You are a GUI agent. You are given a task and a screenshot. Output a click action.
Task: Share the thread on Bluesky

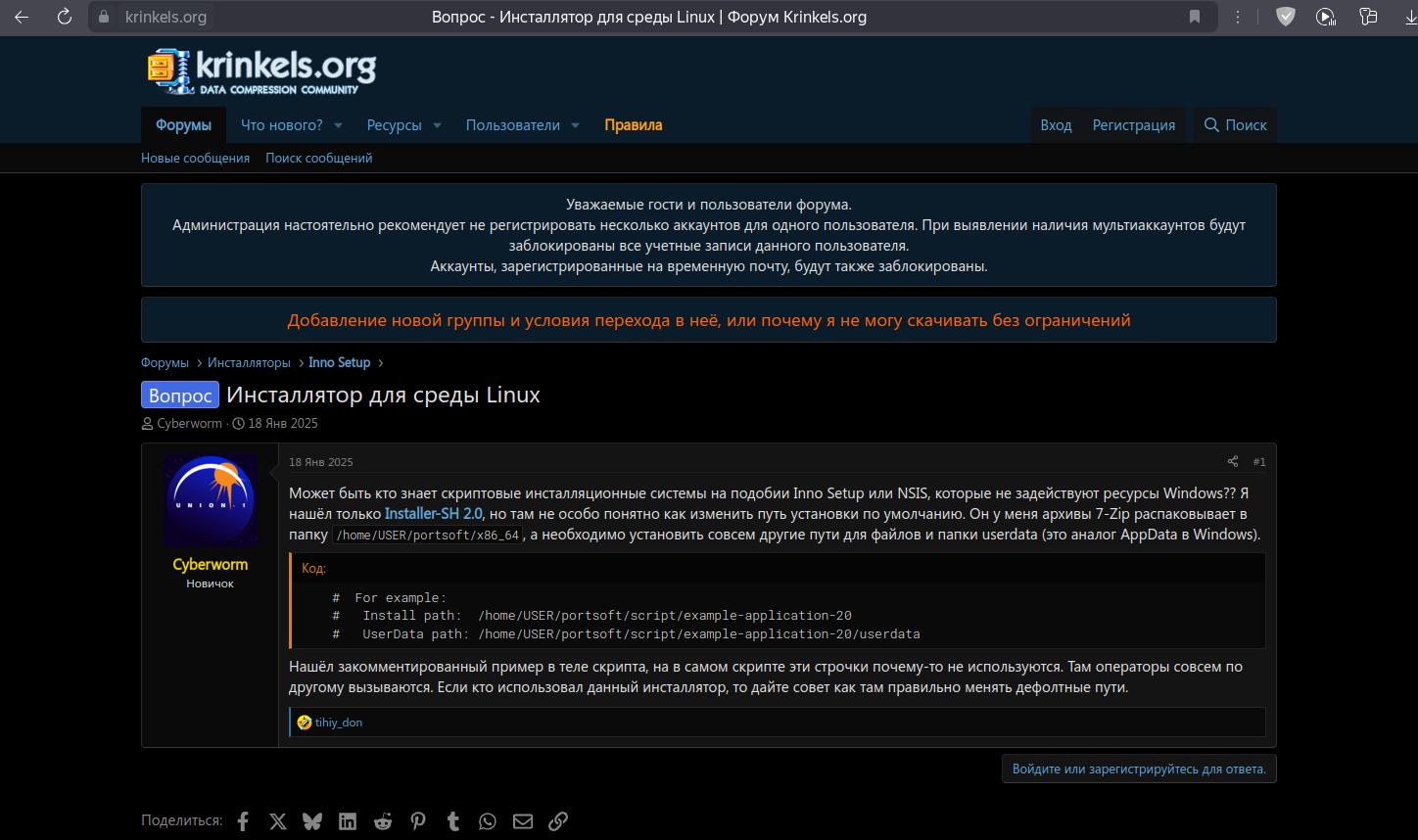[312, 821]
